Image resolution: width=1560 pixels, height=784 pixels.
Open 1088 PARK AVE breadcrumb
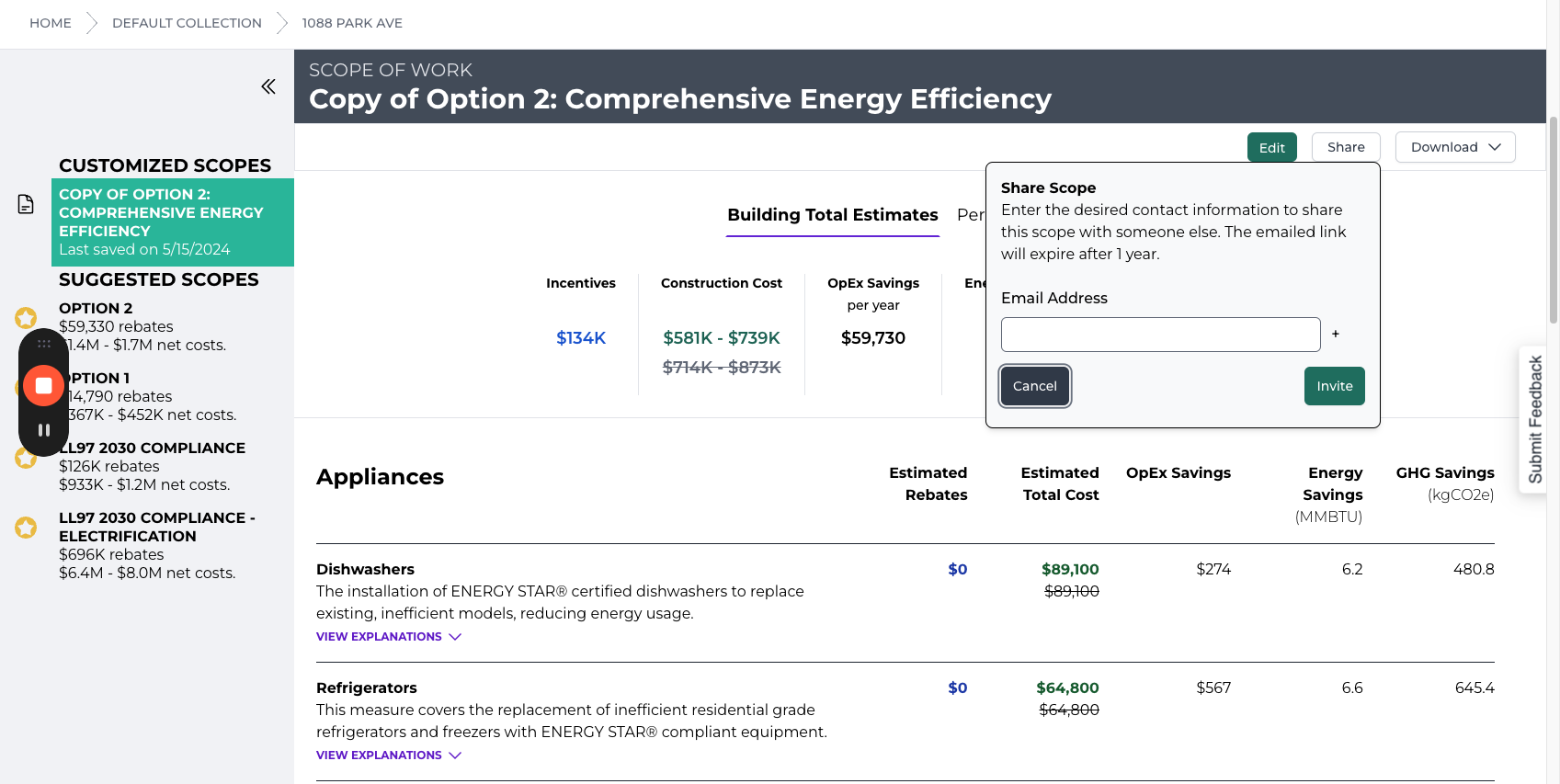[352, 23]
